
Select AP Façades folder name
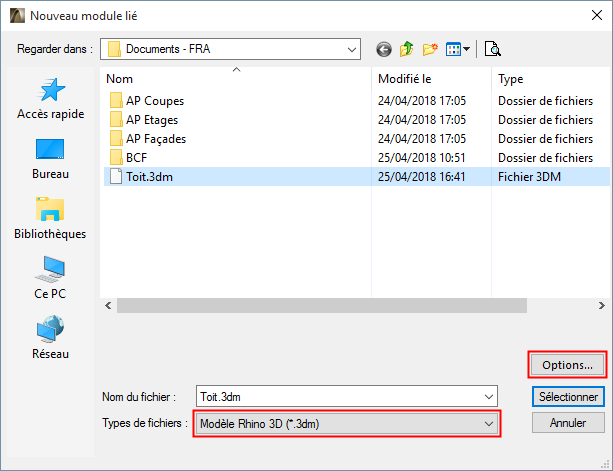[x=156, y=139]
